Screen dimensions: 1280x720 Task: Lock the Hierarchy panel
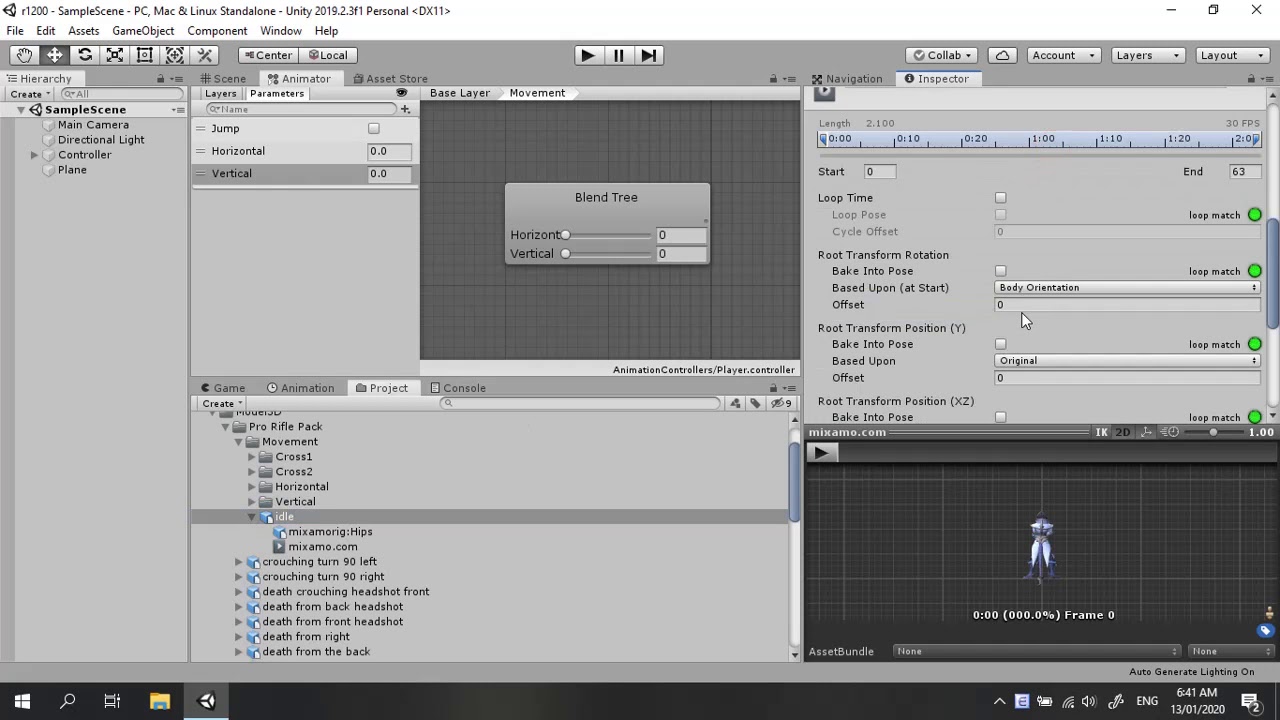(160, 79)
